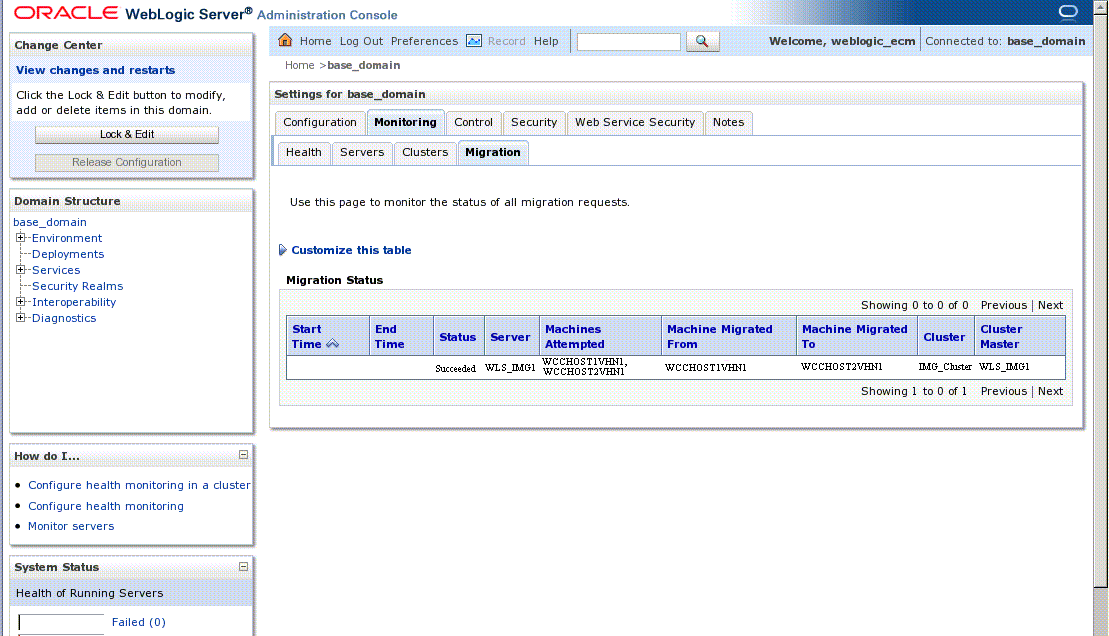Click the magnifying glass search button

click(x=702, y=41)
